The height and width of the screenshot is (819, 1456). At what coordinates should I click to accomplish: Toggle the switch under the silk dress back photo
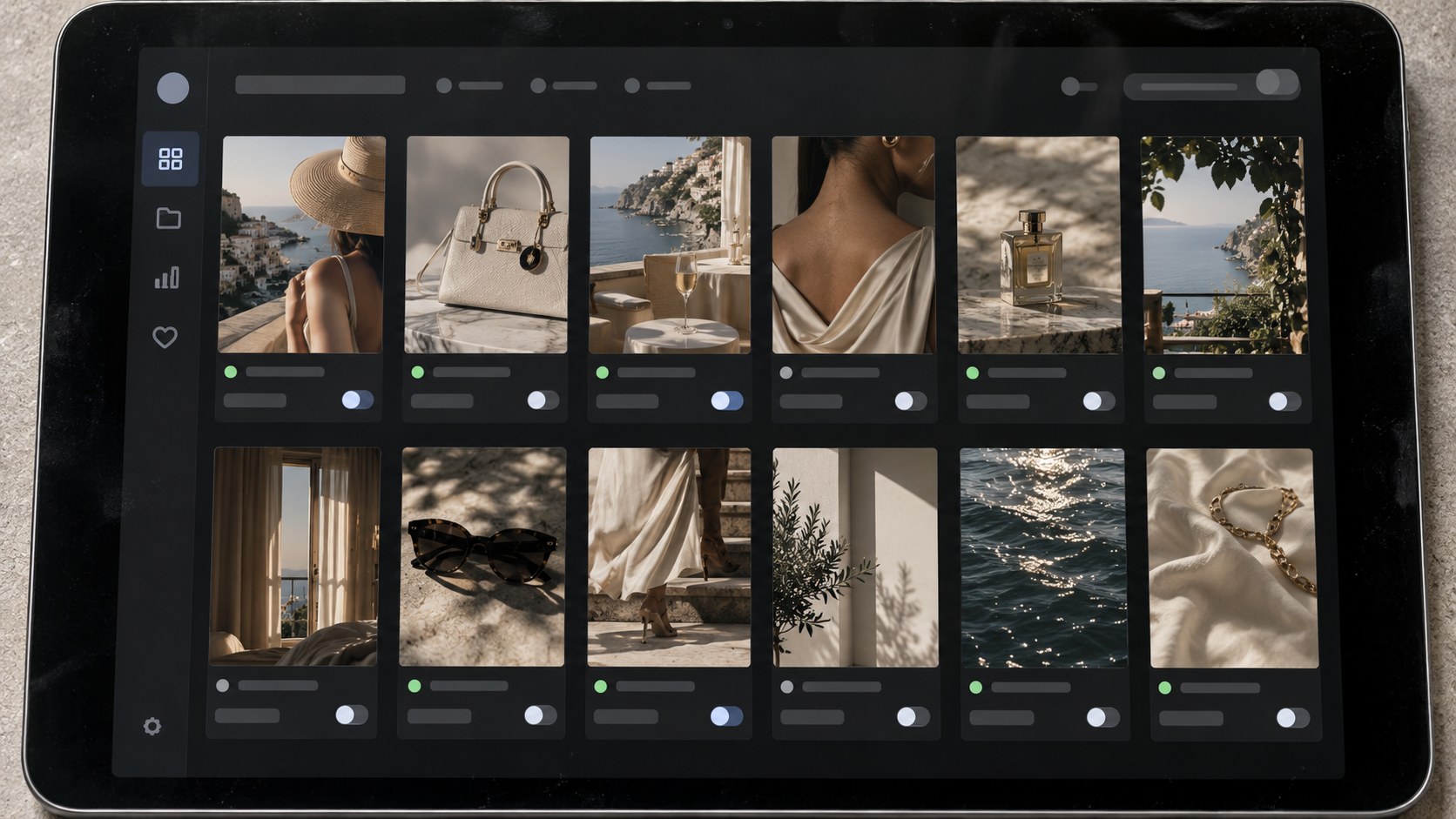point(911,400)
